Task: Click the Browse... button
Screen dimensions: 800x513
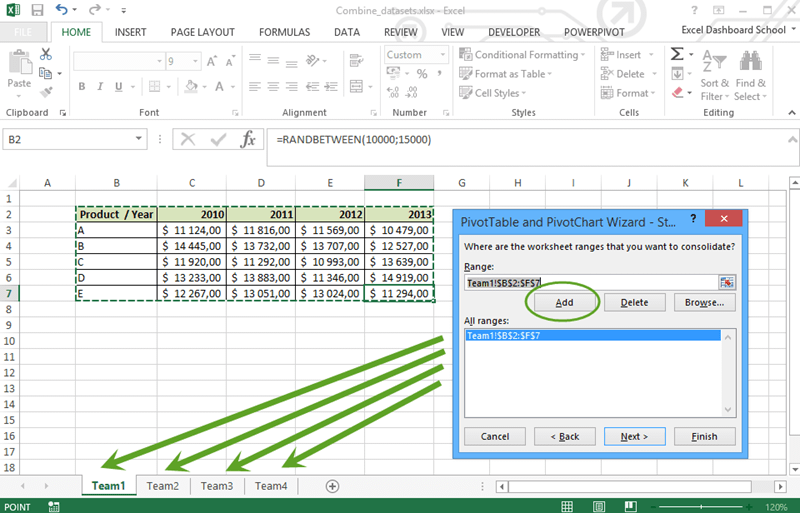Action: click(704, 303)
